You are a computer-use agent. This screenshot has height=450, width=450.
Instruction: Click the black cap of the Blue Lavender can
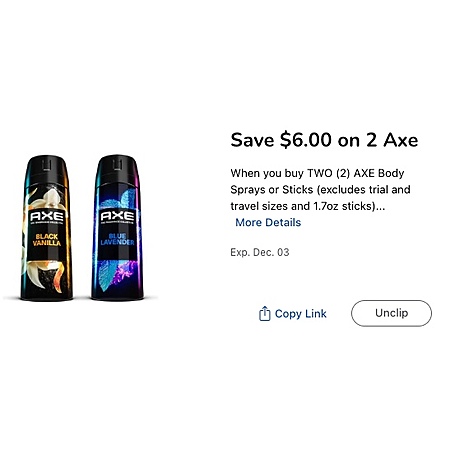pyautogui.click(x=117, y=164)
